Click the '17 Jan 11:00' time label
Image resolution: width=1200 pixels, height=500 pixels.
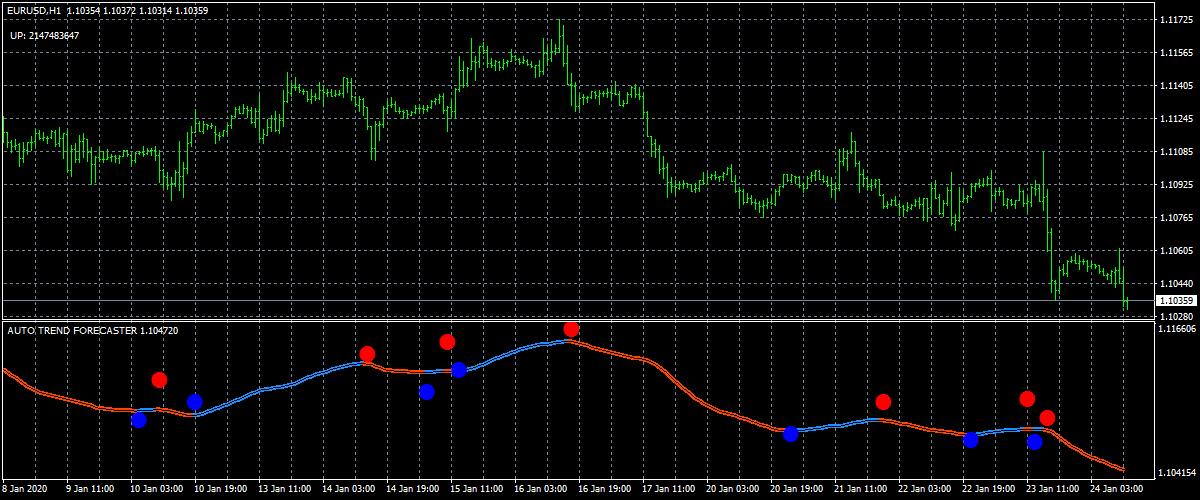[x=667, y=490]
